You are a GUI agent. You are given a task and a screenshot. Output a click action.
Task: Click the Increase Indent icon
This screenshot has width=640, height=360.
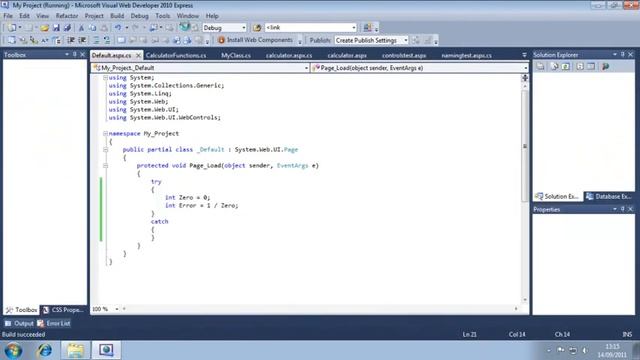[x=82, y=40]
